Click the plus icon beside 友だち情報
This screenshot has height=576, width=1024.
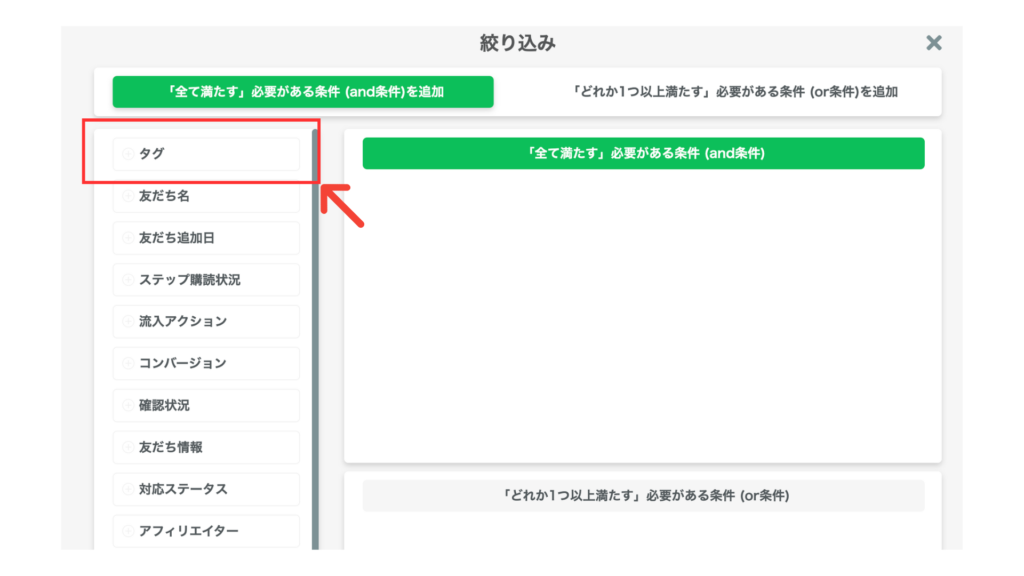pyautogui.click(x=128, y=447)
